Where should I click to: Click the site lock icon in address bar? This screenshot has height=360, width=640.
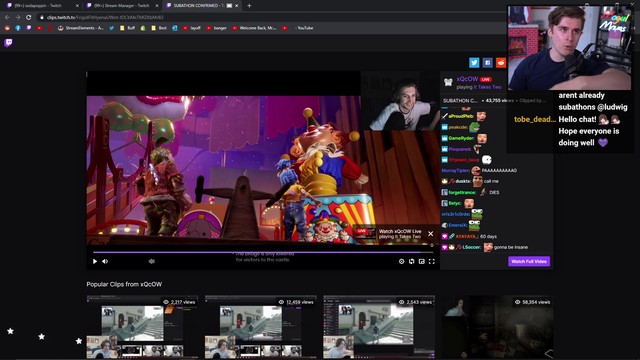pyautogui.click(x=42, y=17)
